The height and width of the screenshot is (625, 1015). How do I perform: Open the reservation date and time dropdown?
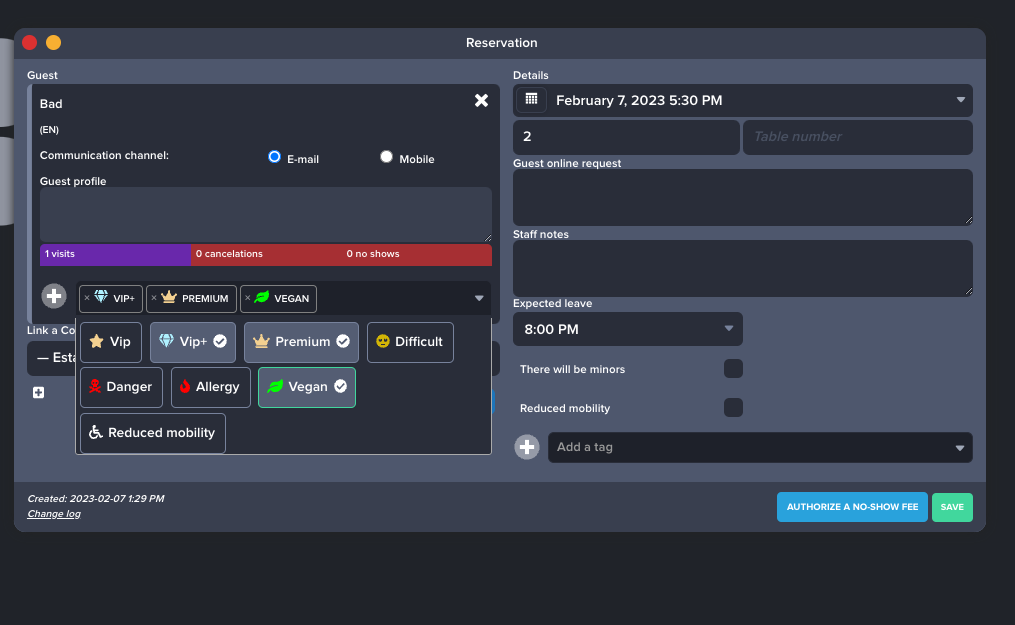pos(960,100)
